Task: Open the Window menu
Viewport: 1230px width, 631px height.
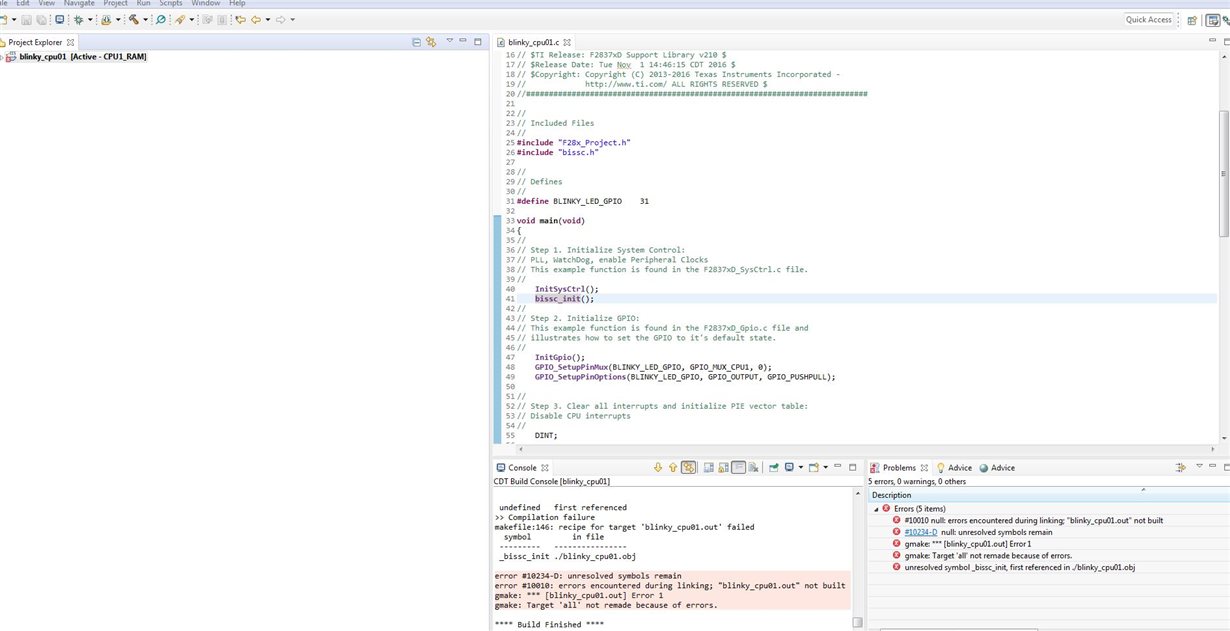Action: pyautogui.click(x=206, y=4)
